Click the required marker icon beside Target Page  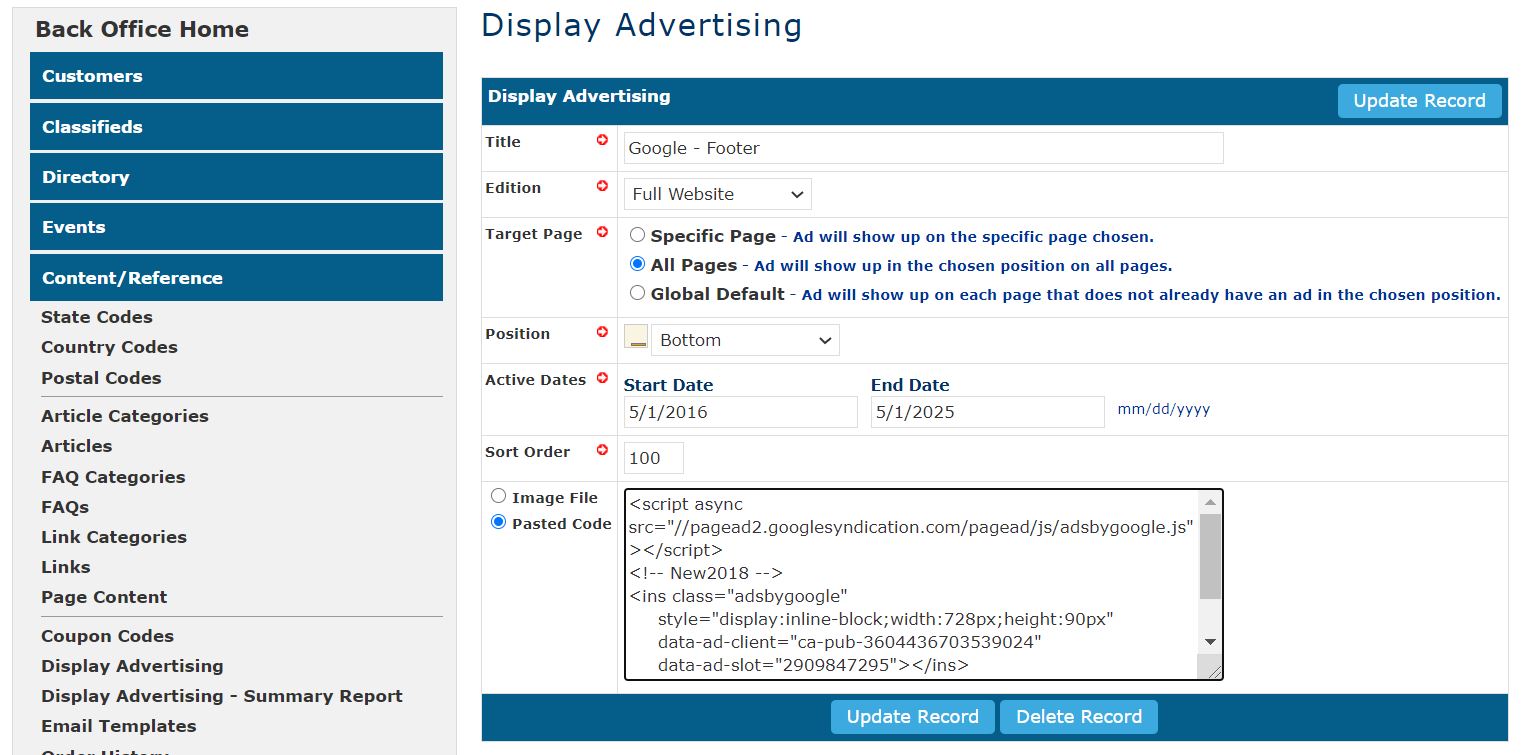602,233
